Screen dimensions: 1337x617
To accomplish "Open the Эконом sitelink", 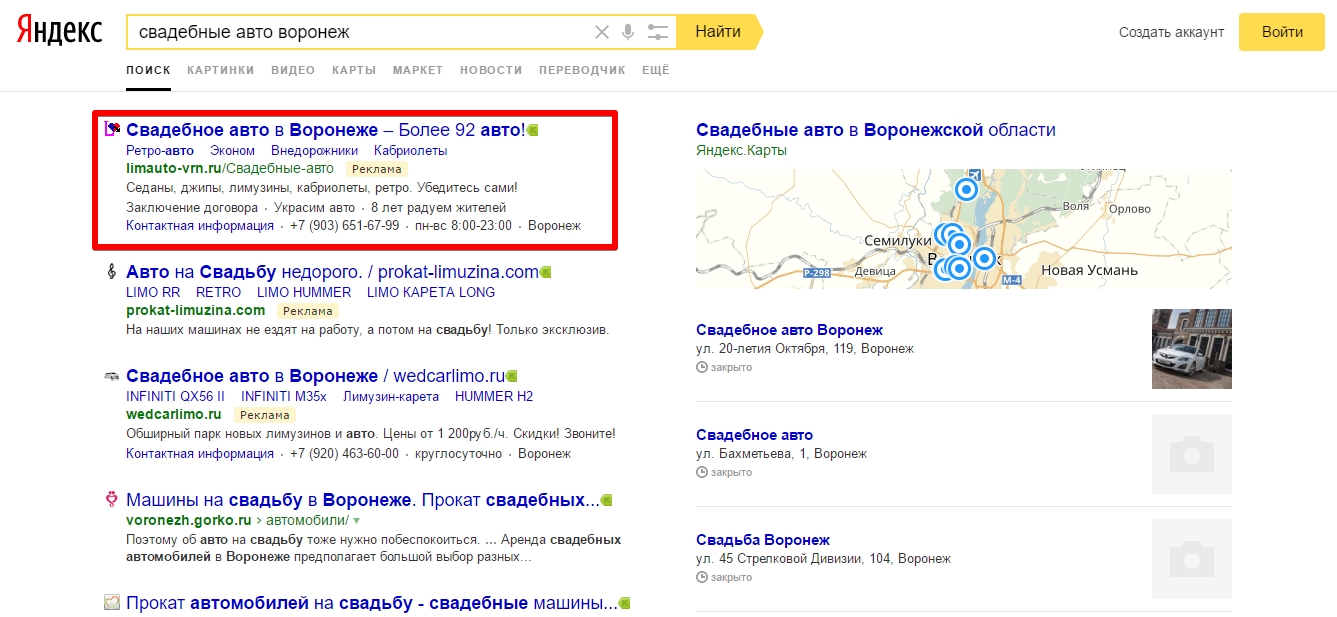I will click(x=232, y=150).
